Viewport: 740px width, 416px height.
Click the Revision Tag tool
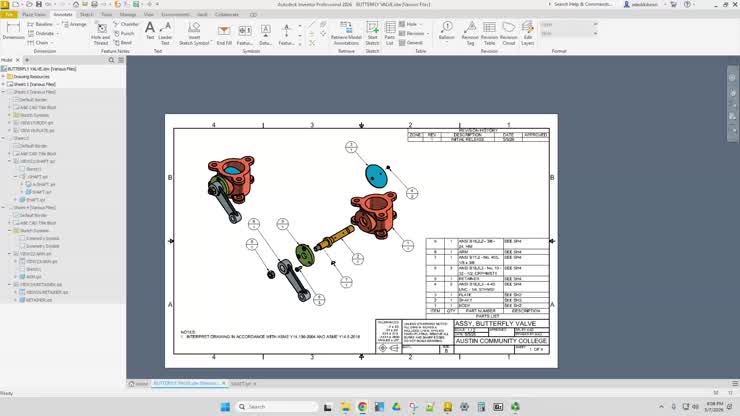click(x=470, y=33)
